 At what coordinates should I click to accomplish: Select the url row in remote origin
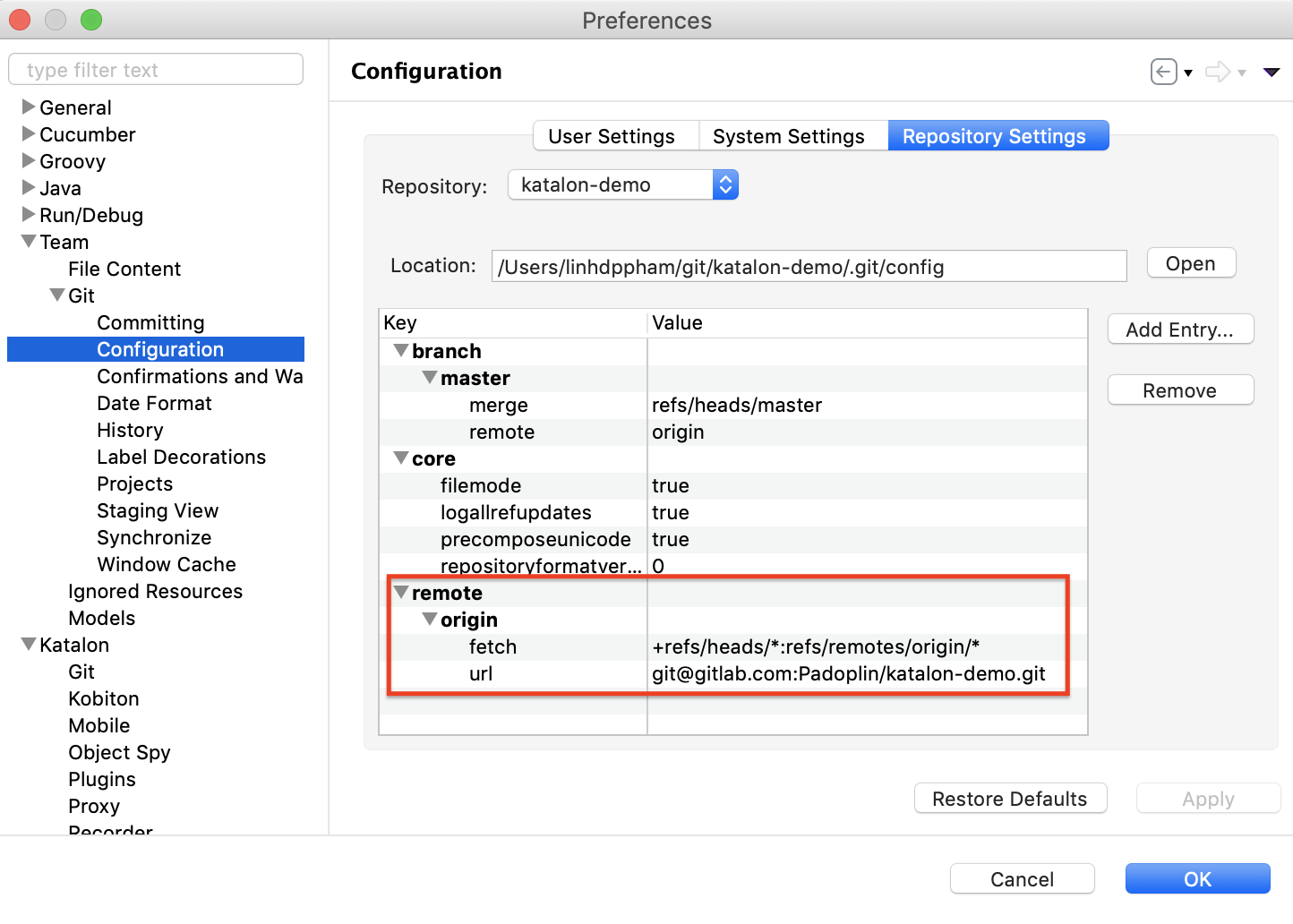pos(481,673)
